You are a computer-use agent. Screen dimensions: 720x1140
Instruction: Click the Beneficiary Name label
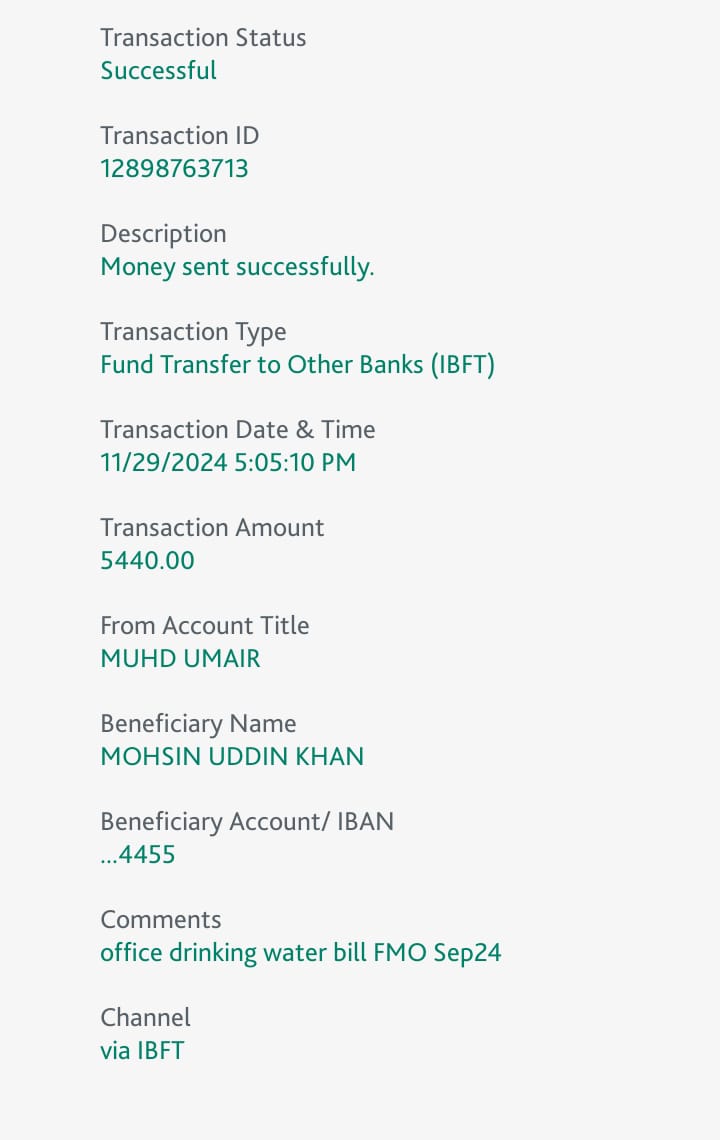(x=198, y=724)
